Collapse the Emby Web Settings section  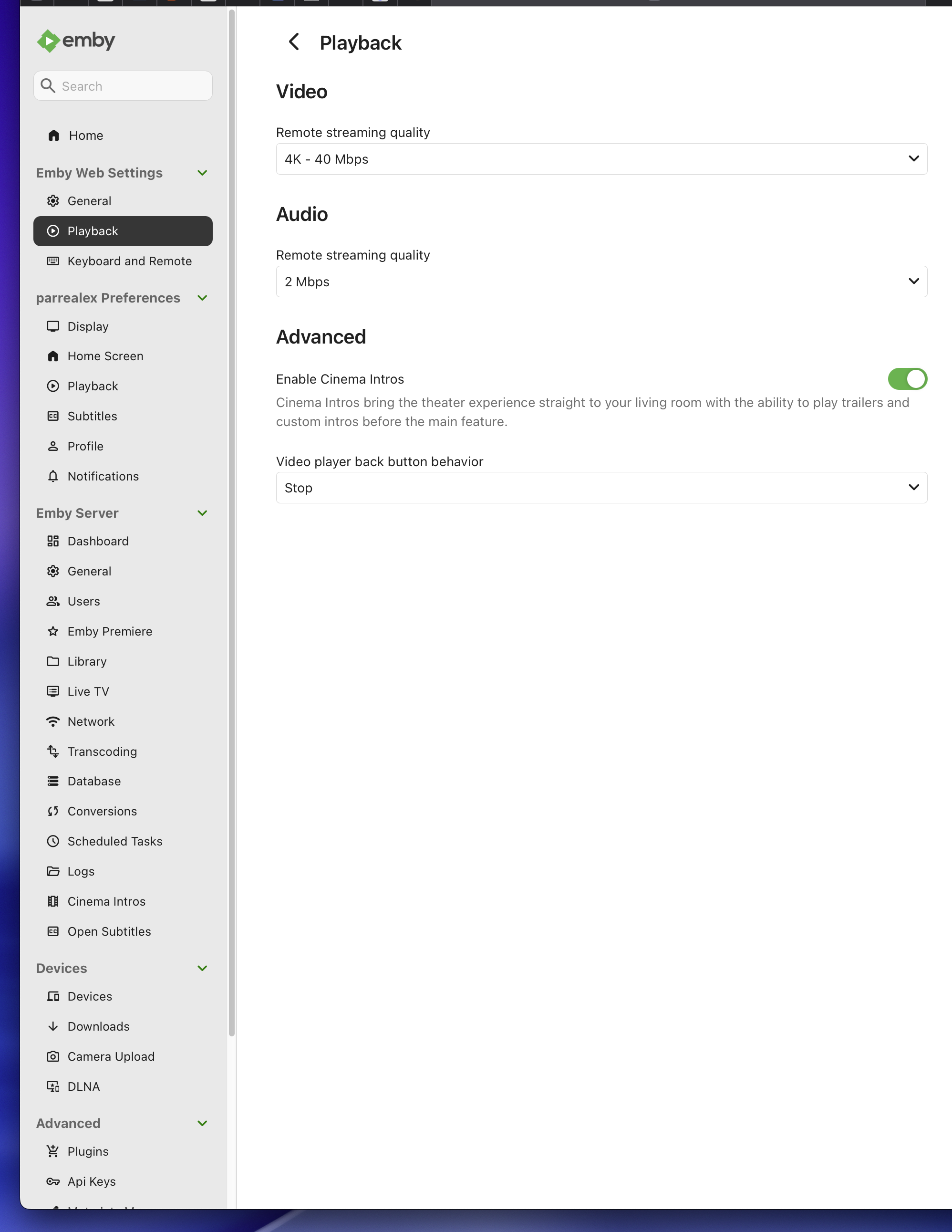tap(203, 173)
